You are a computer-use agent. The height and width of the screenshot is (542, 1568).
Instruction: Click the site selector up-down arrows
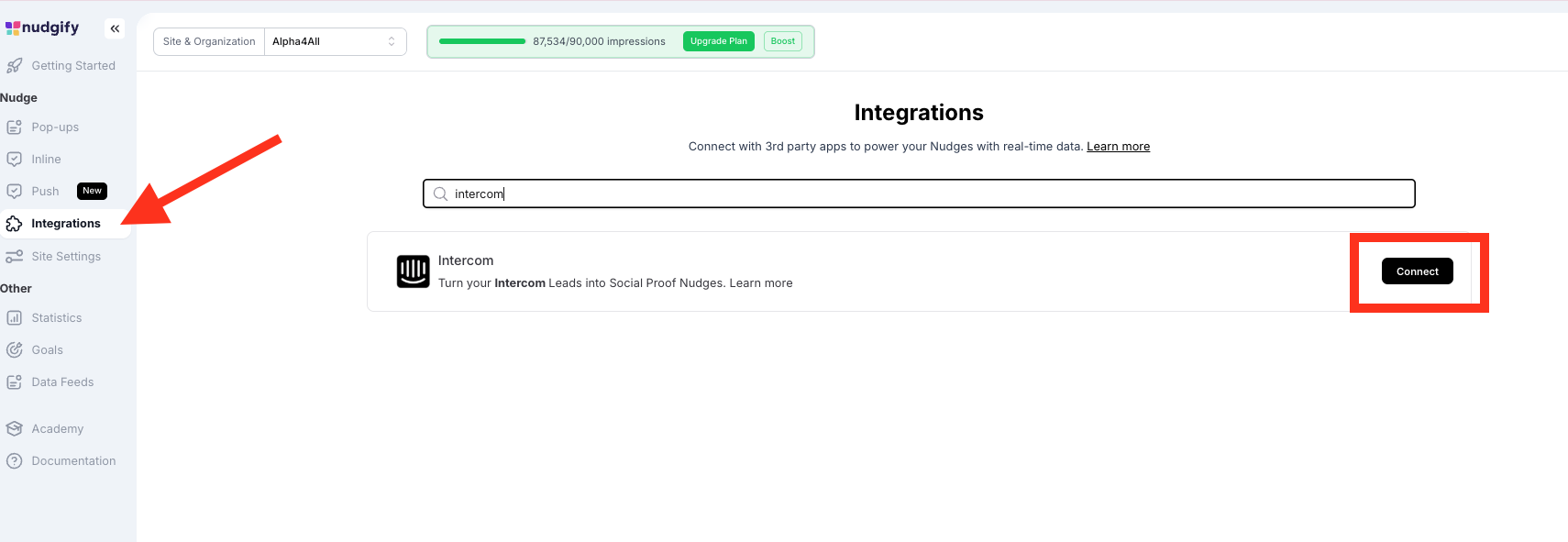click(x=392, y=41)
